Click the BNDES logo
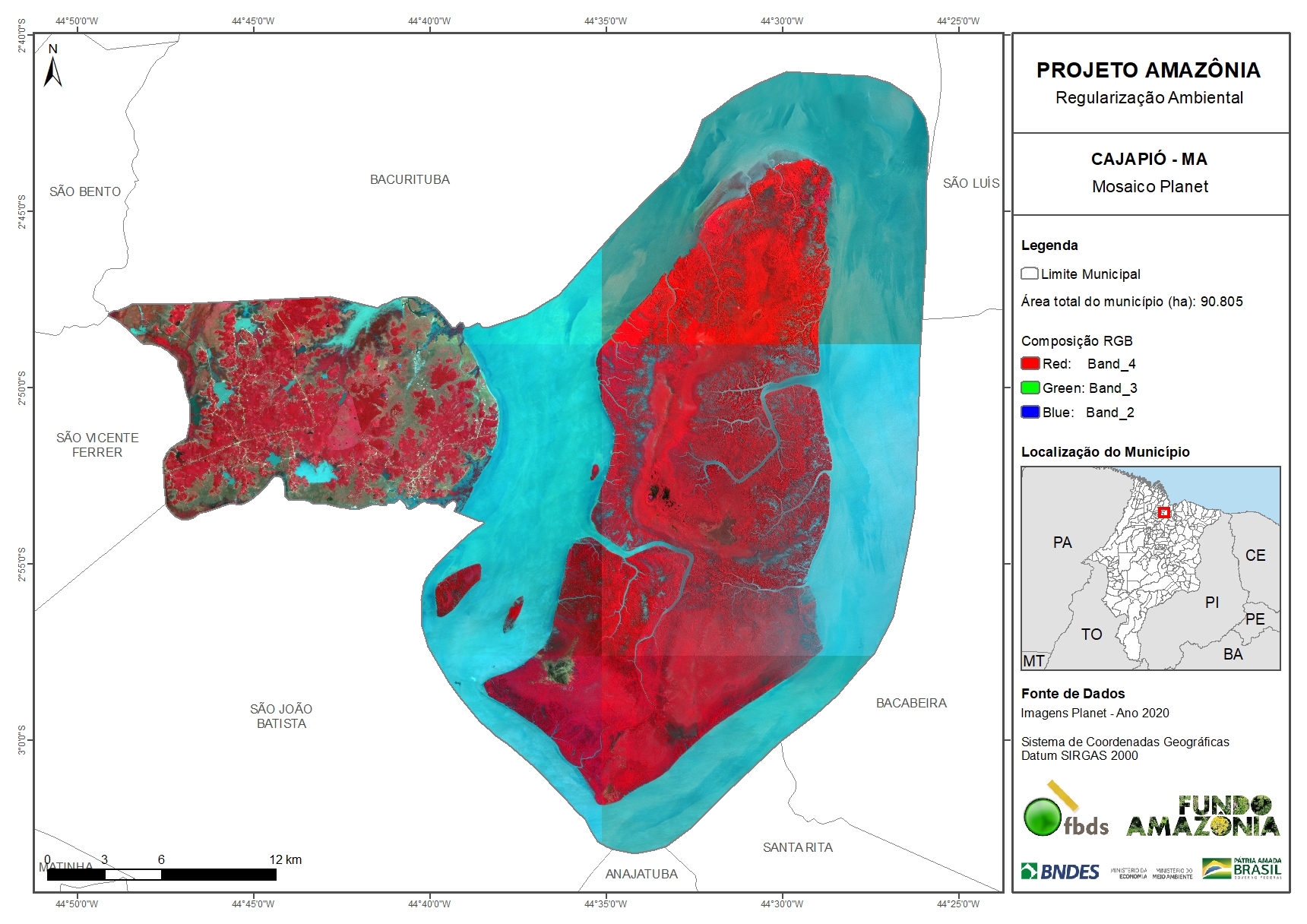 click(1060, 872)
